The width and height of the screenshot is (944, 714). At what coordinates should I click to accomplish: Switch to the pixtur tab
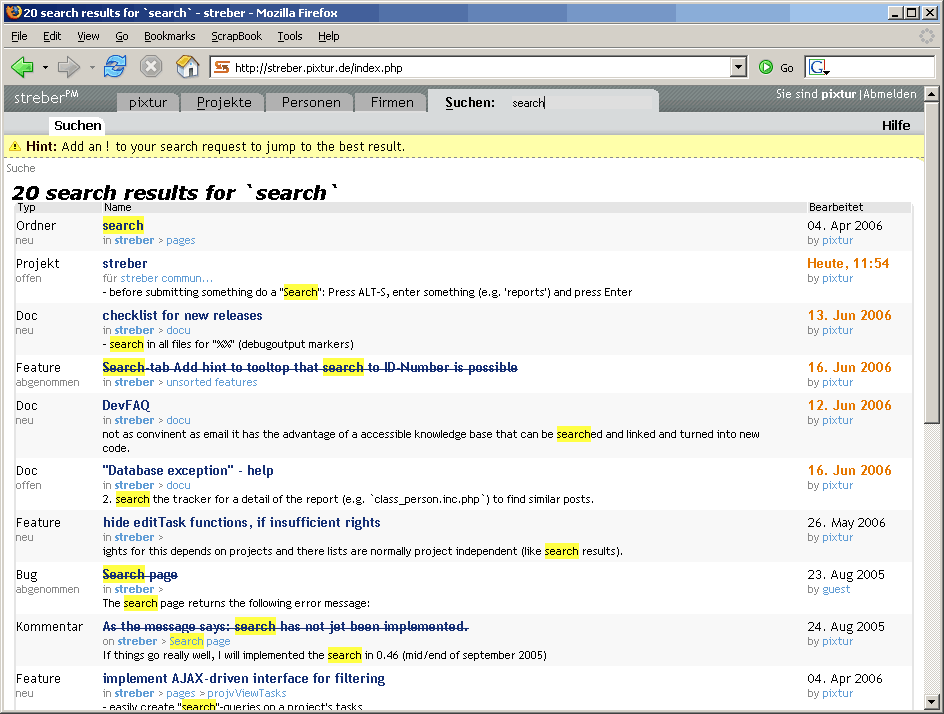coord(148,102)
